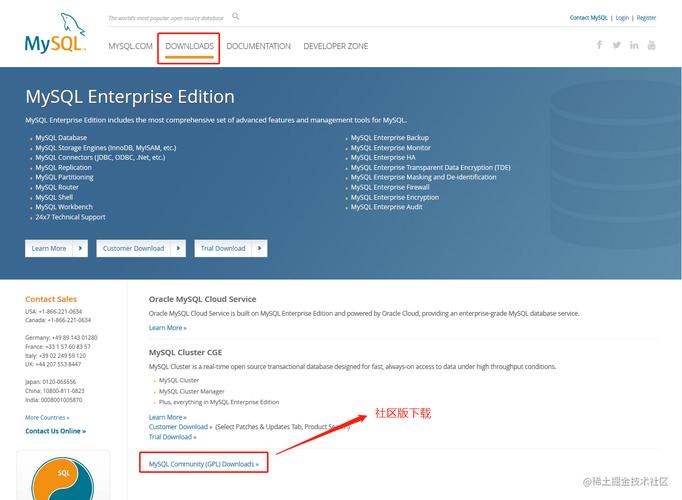Click the MySQL Replication list item
Image resolution: width=682 pixels, height=500 pixels.
64,167
